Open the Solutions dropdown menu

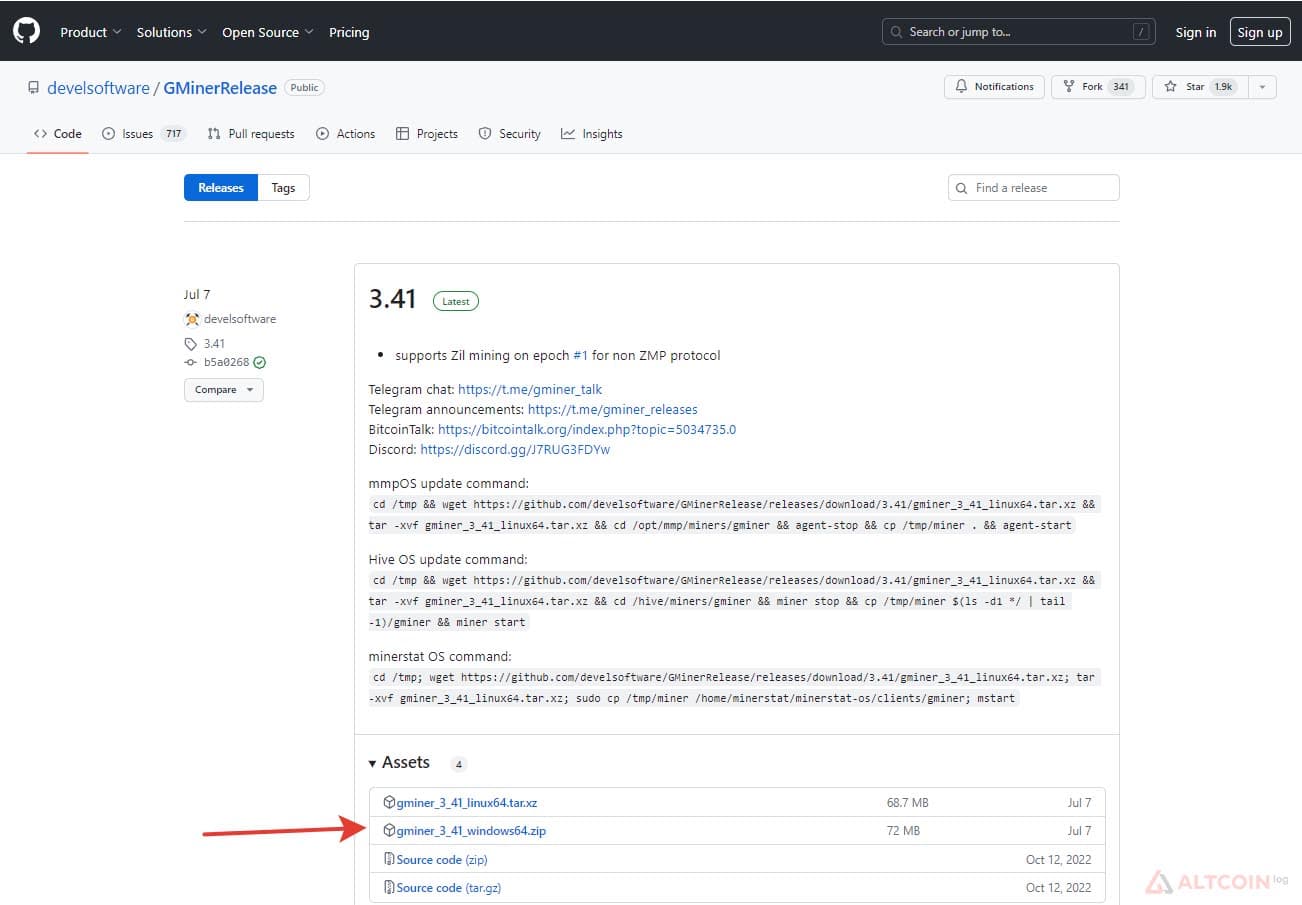[x=171, y=32]
